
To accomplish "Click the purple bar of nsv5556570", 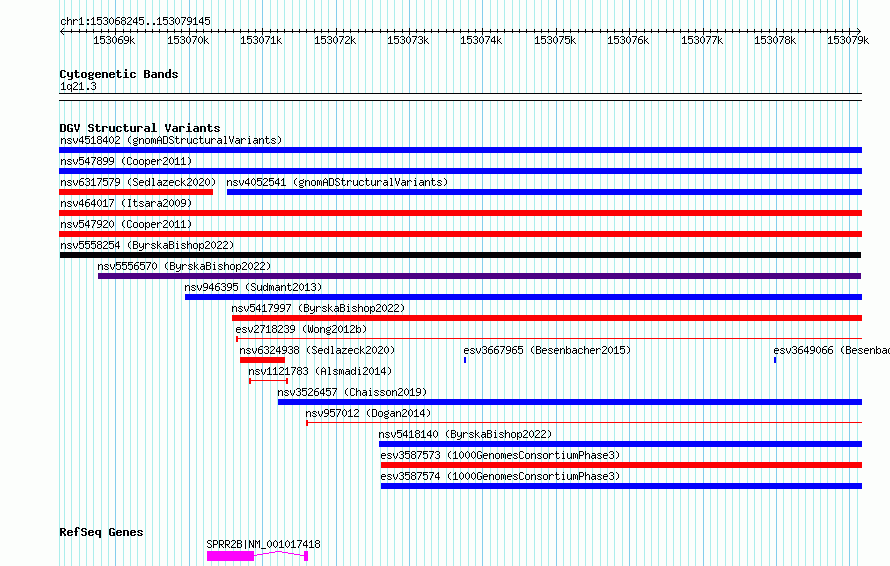I will click(x=480, y=276).
